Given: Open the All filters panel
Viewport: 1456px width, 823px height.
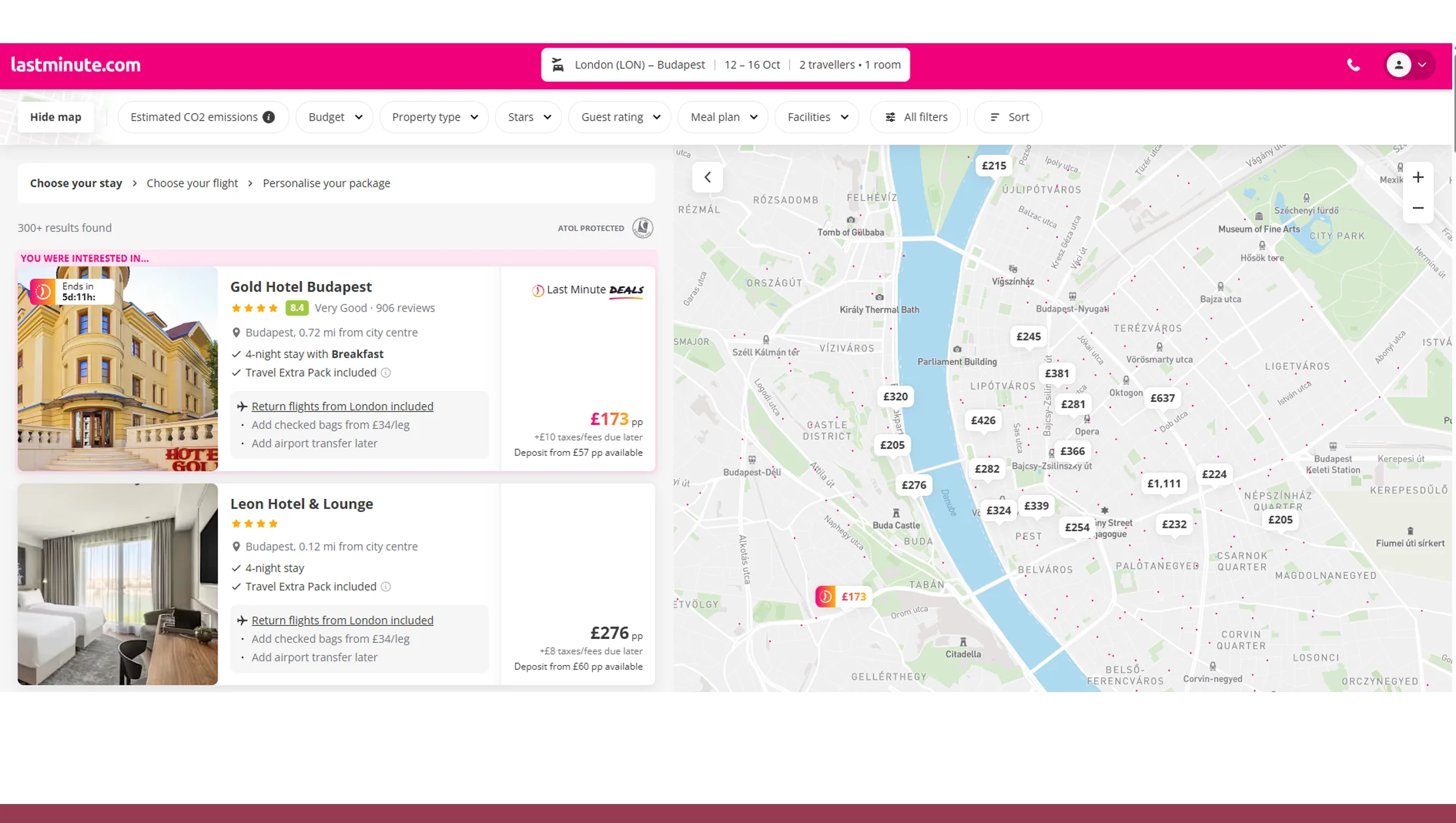Looking at the screenshot, I should coord(915,117).
